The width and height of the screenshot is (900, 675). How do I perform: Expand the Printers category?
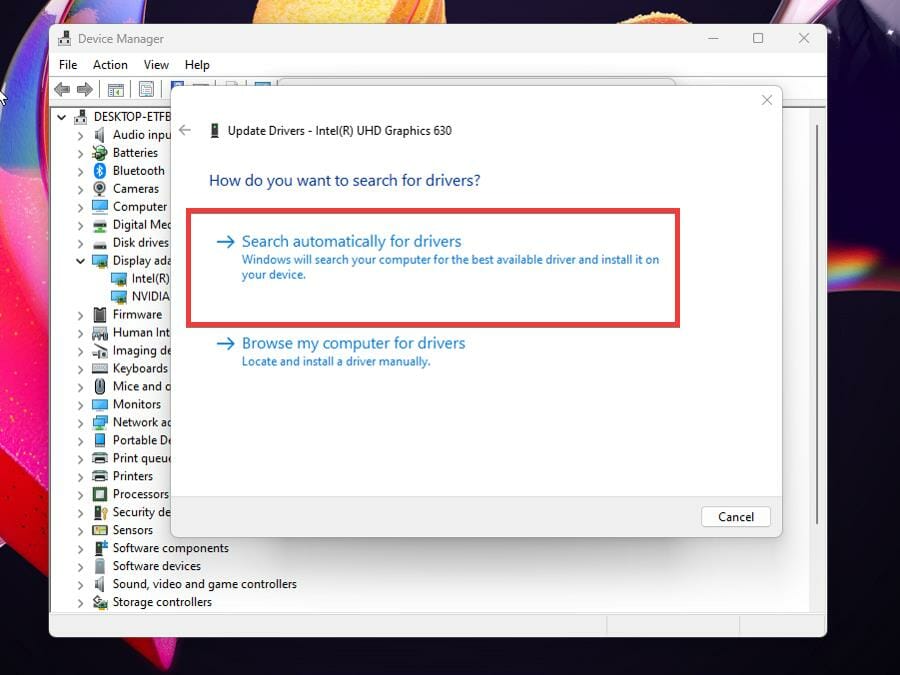[x=80, y=476]
